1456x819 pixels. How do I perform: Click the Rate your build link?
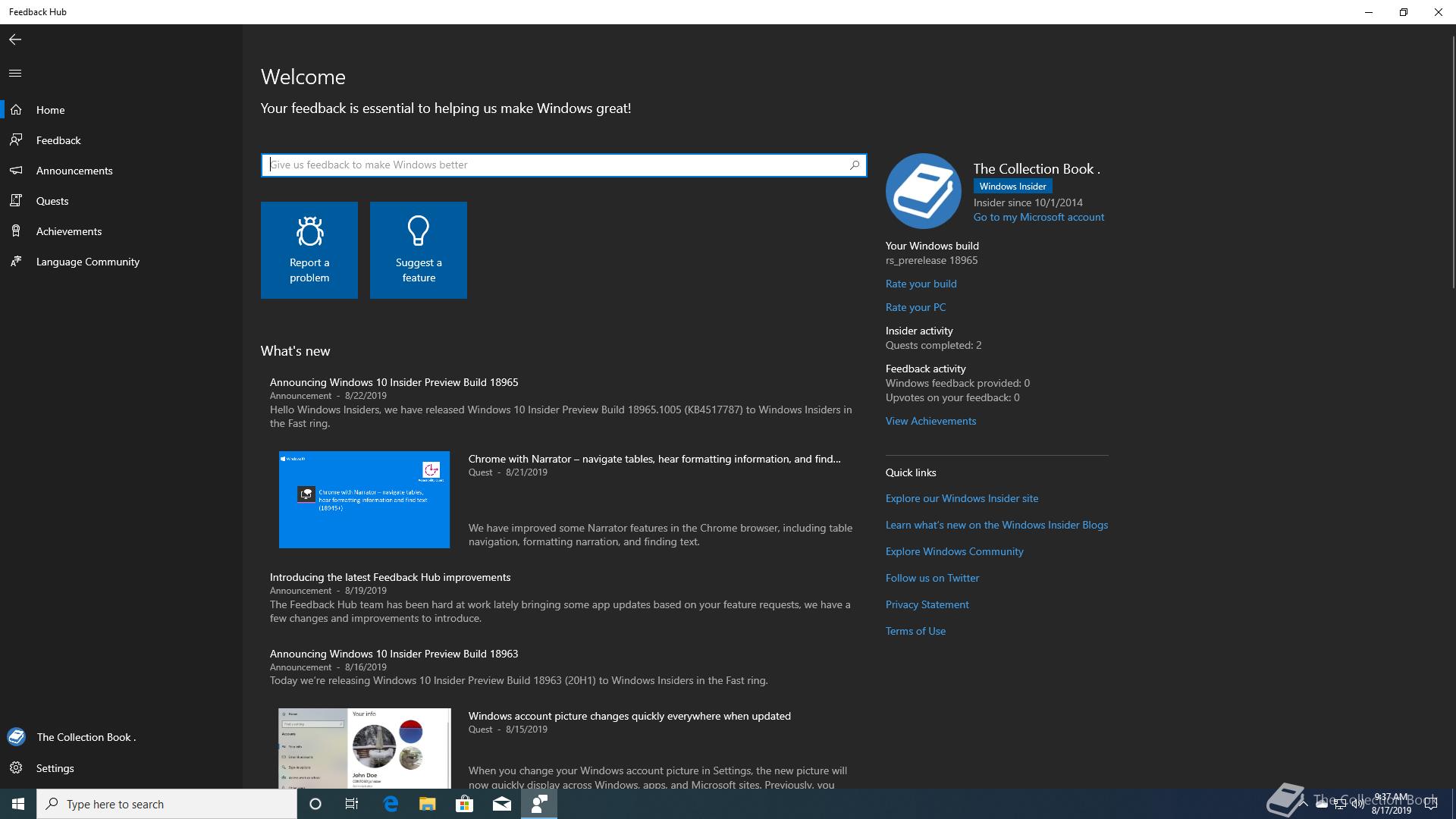[x=921, y=284]
